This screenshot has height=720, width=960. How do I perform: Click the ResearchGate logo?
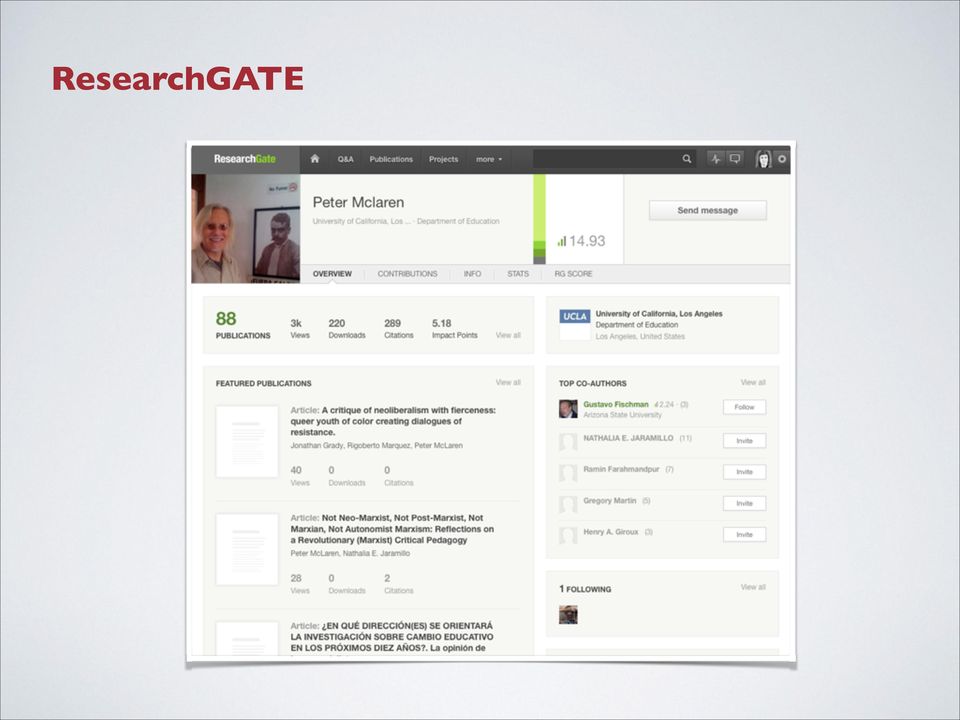click(x=244, y=159)
